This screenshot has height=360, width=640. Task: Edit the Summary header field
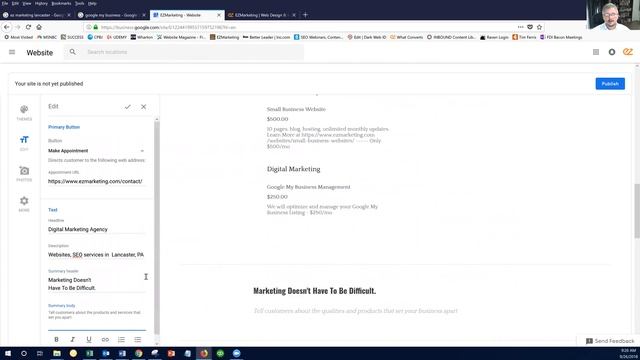point(96,284)
